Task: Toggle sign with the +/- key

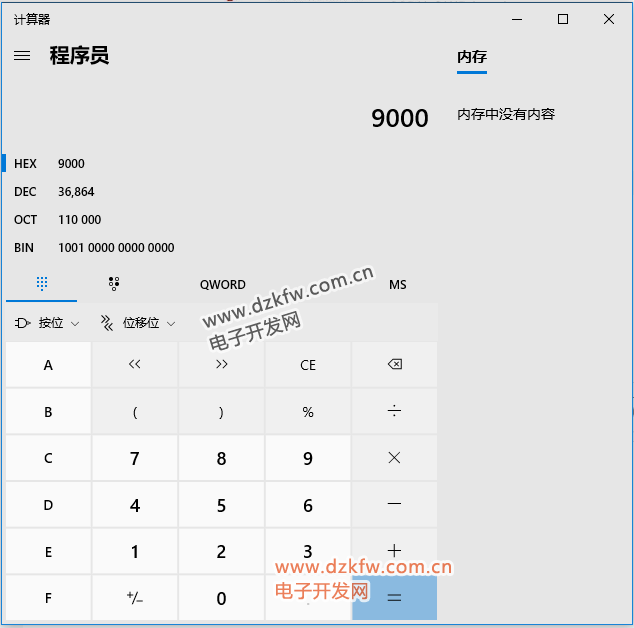Action: (135, 598)
